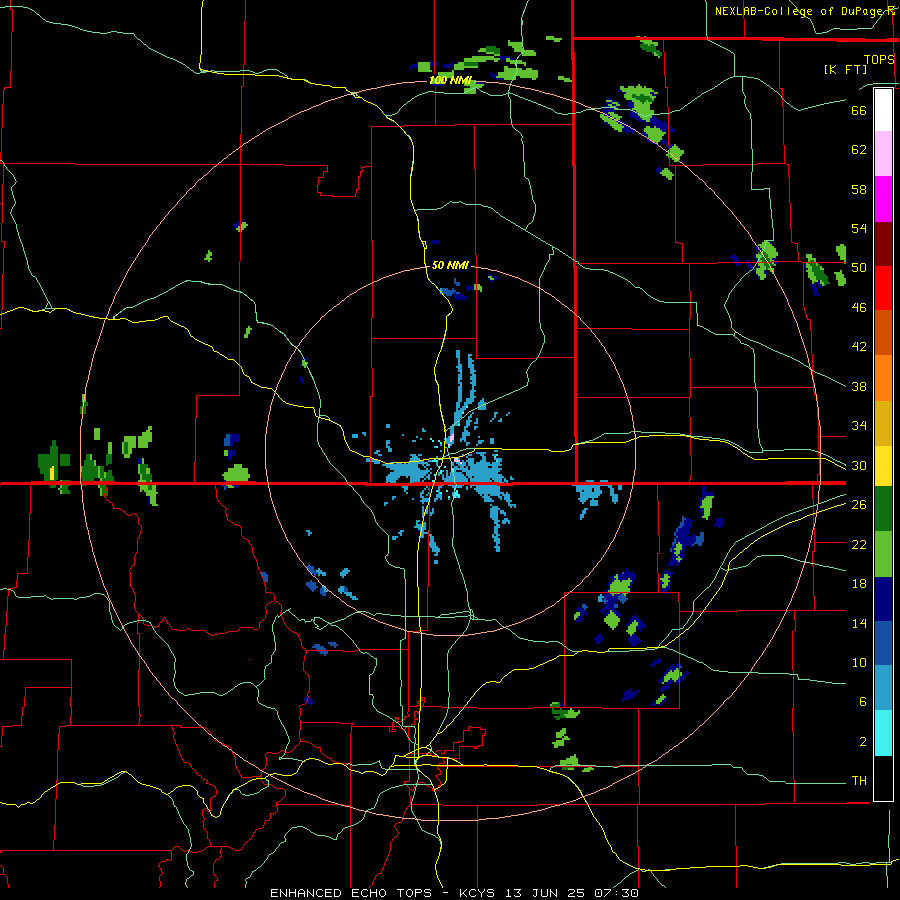The width and height of the screenshot is (900, 900).
Task: Click the legend value 22
Action: tap(859, 544)
